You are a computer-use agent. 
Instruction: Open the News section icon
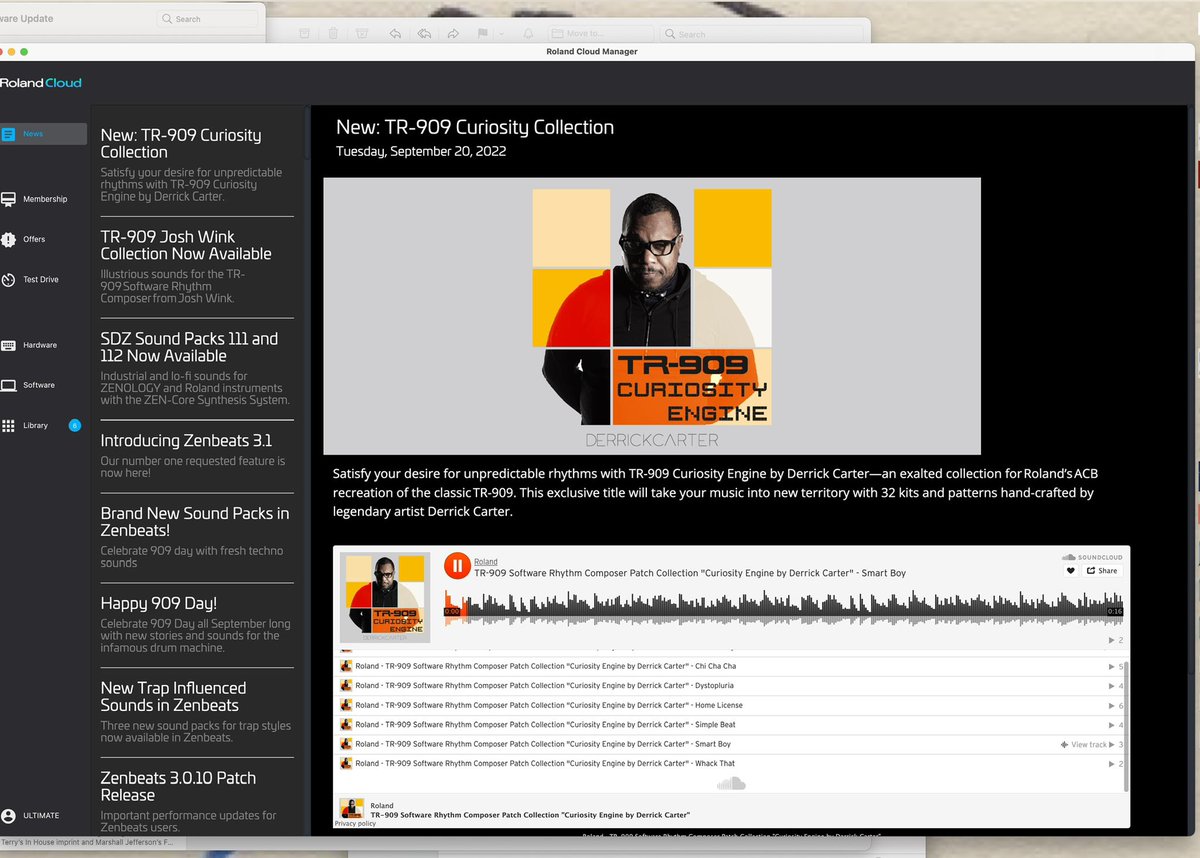coord(8,134)
